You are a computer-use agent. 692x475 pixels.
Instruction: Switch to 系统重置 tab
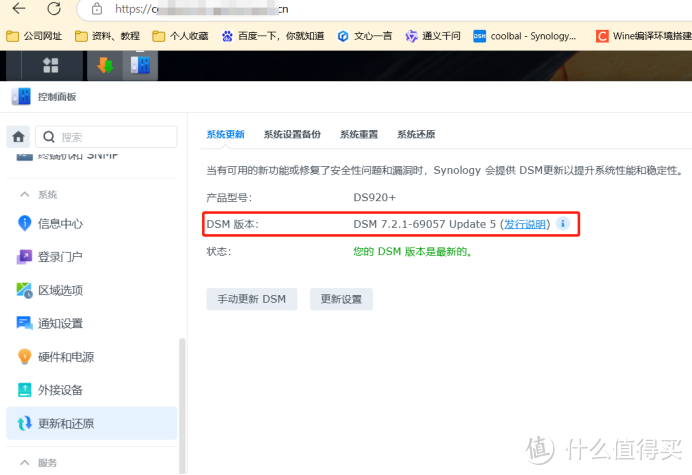pyautogui.click(x=359, y=134)
